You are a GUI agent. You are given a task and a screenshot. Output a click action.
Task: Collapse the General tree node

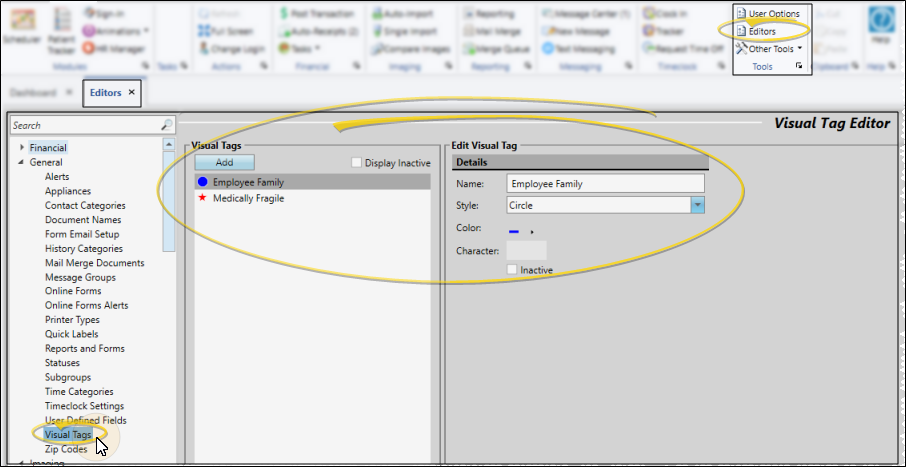click(x=22, y=162)
